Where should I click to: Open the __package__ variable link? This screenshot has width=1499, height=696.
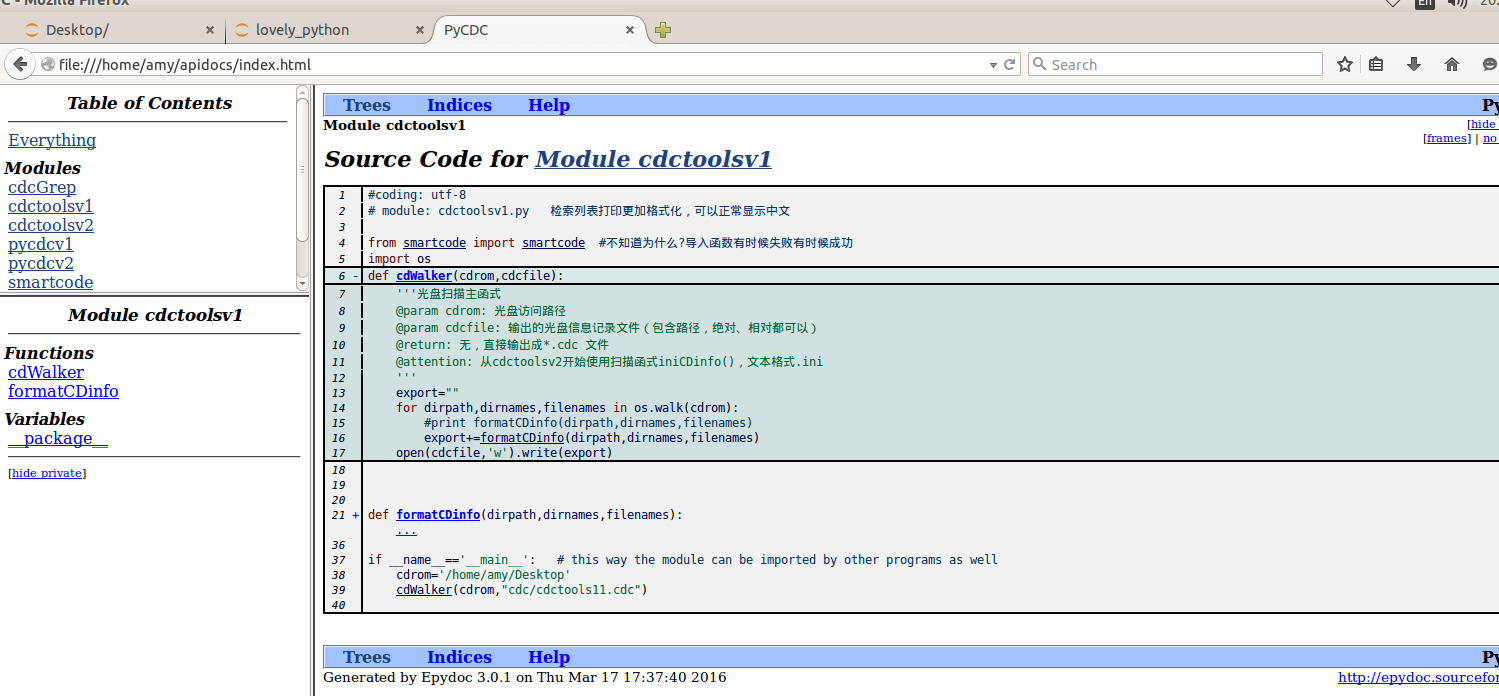point(58,438)
